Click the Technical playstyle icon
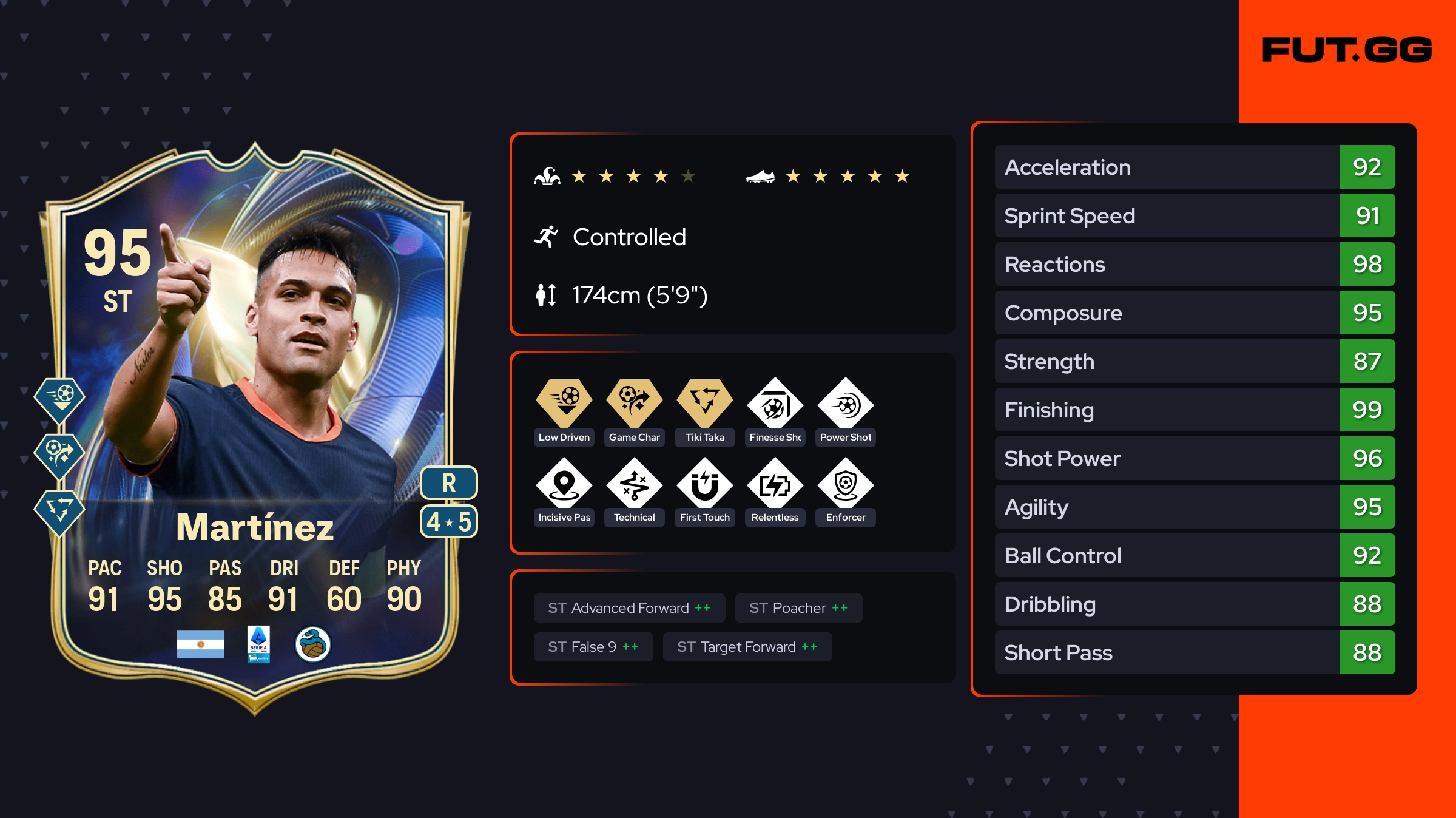 click(x=635, y=484)
